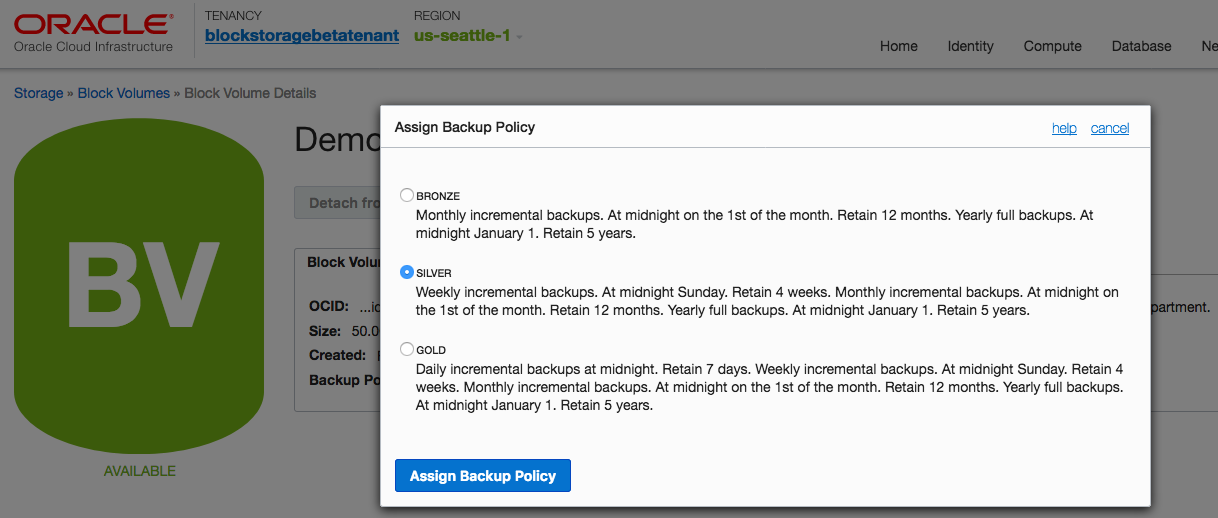Image resolution: width=1218 pixels, height=518 pixels.
Task: Click the partially visible Networking menu item
Action: click(1208, 46)
